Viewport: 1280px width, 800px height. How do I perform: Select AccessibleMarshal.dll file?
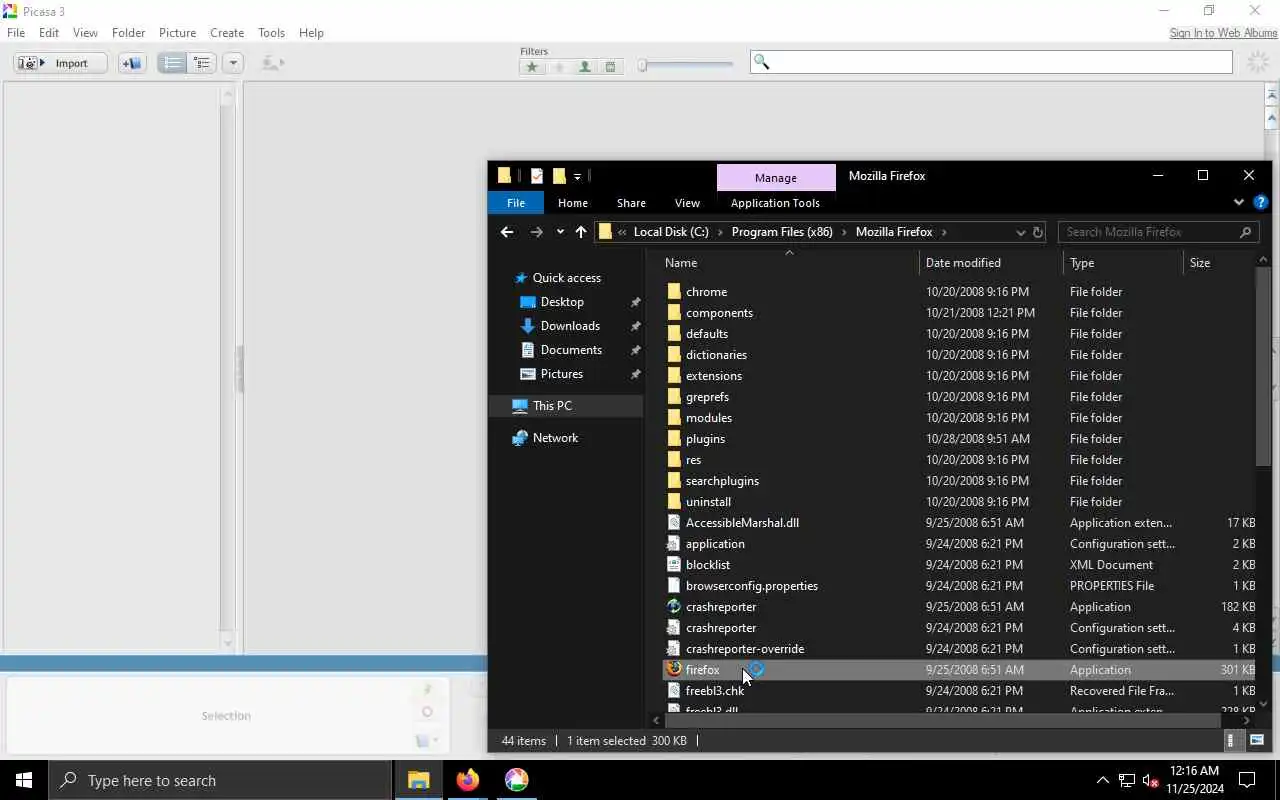(742, 523)
